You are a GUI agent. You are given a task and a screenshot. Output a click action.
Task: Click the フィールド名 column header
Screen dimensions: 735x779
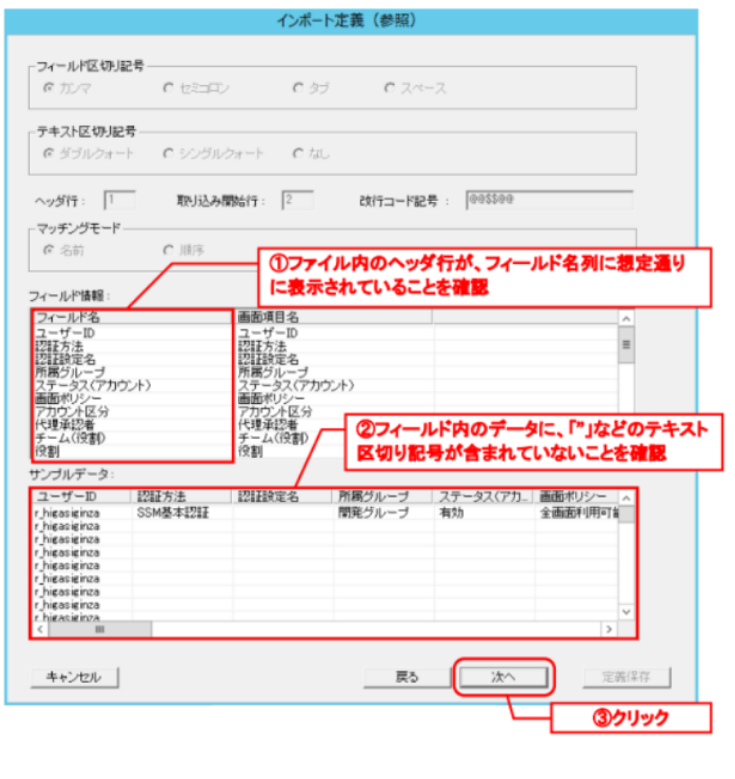coord(134,317)
